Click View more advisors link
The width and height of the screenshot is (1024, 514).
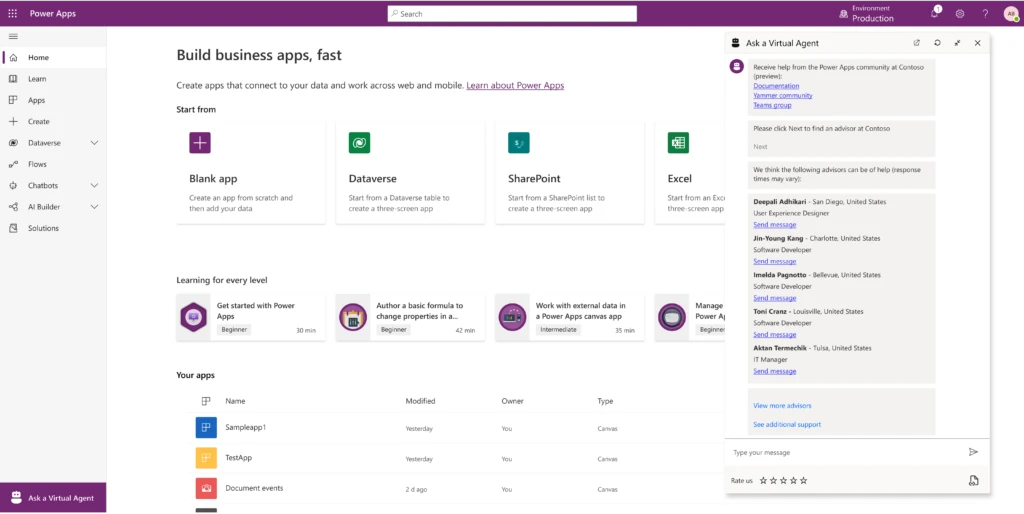(x=782, y=406)
